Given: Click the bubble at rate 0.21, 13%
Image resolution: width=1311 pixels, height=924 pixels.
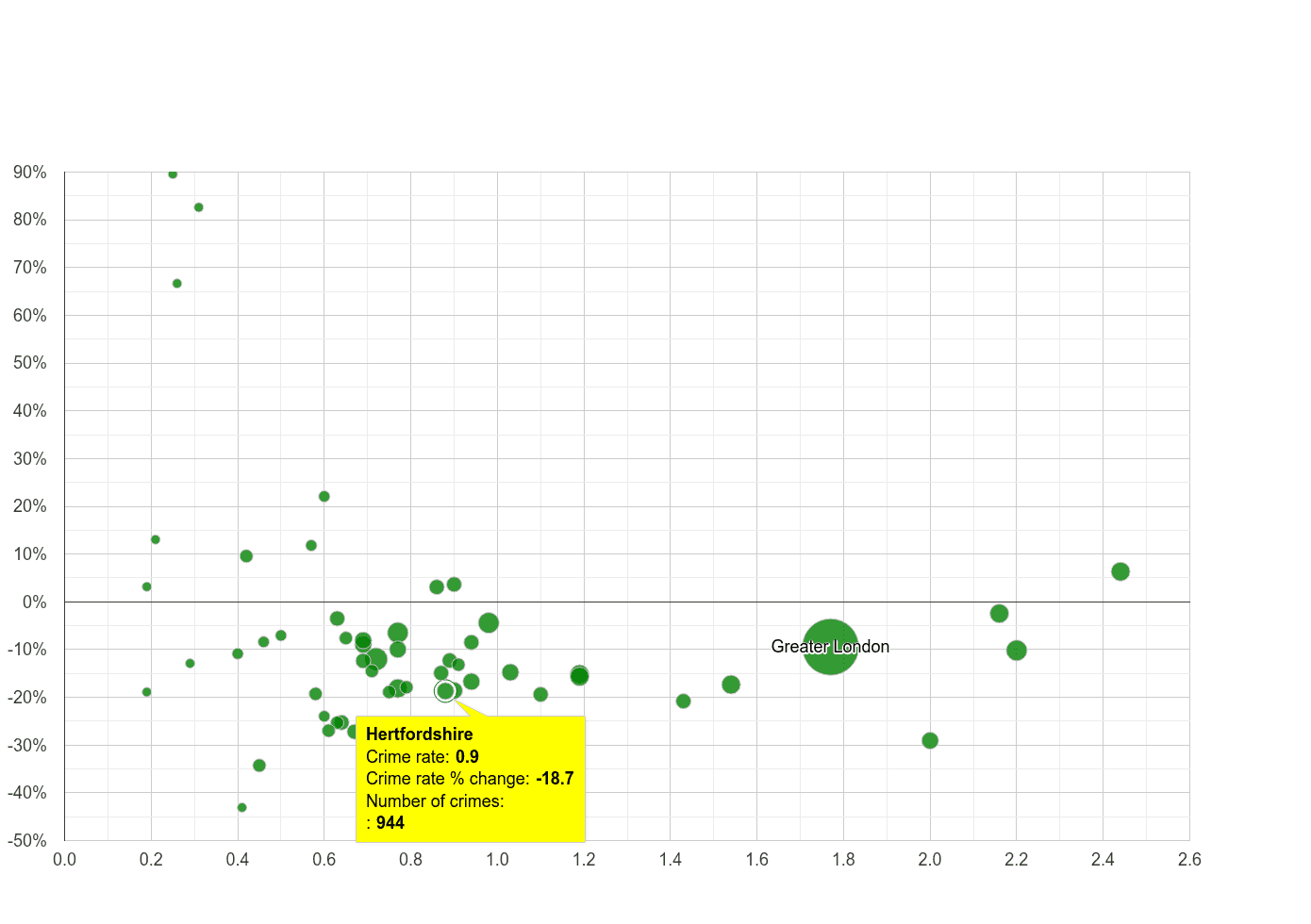Looking at the screenshot, I should [x=156, y=540].
